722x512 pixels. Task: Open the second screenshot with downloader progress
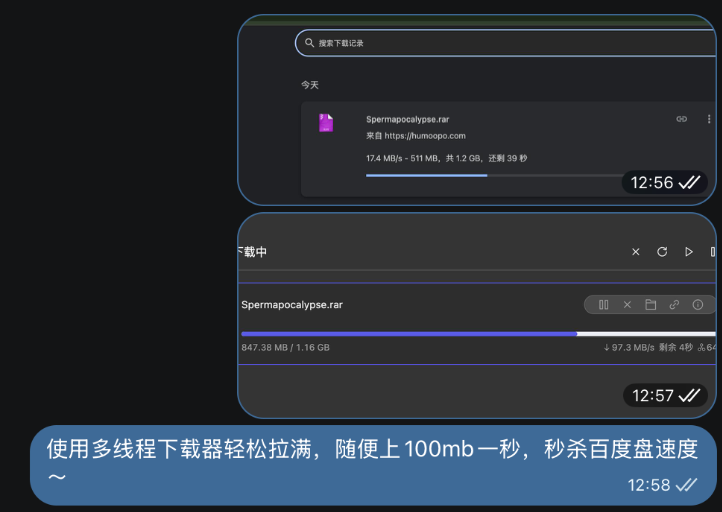(477, 315)
